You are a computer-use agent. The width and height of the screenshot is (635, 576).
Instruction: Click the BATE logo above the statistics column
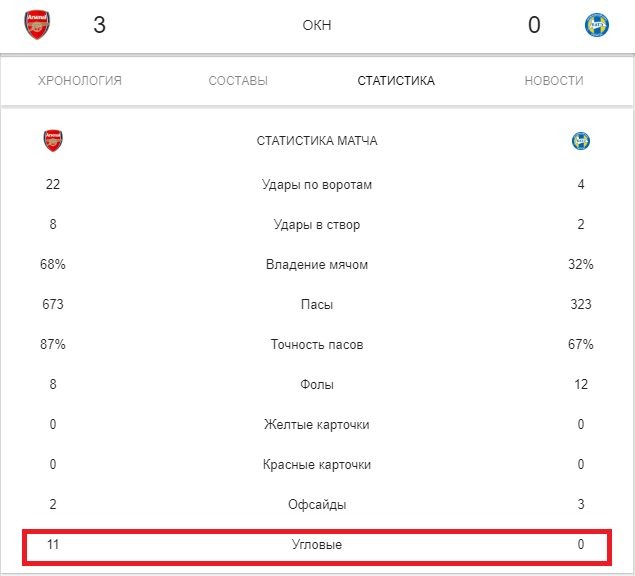pos(581,141)
